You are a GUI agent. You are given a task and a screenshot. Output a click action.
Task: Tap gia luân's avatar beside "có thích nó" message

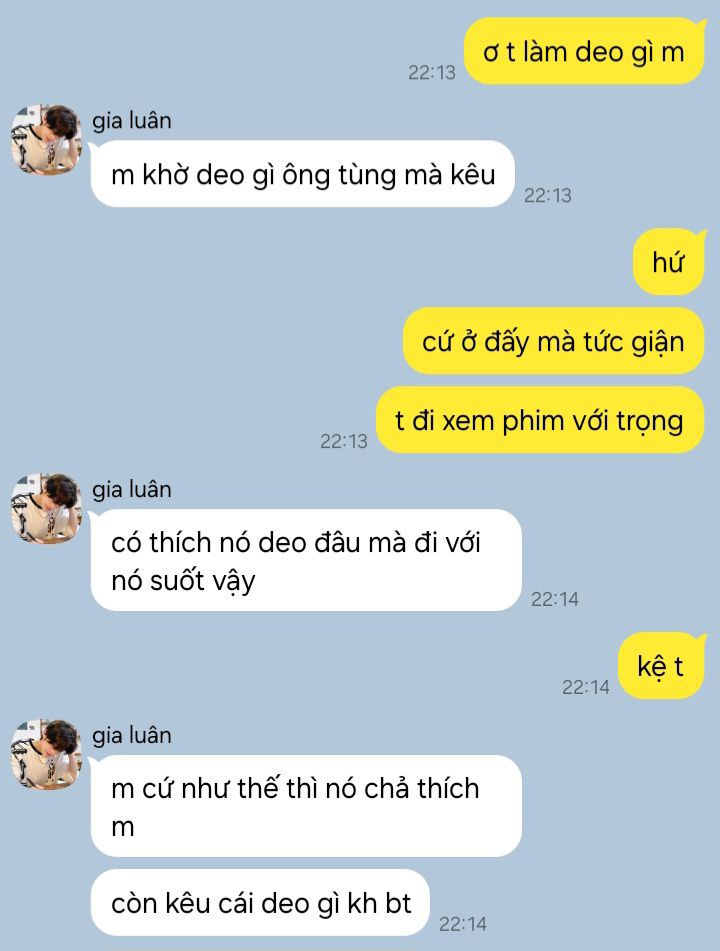point(46,508)
